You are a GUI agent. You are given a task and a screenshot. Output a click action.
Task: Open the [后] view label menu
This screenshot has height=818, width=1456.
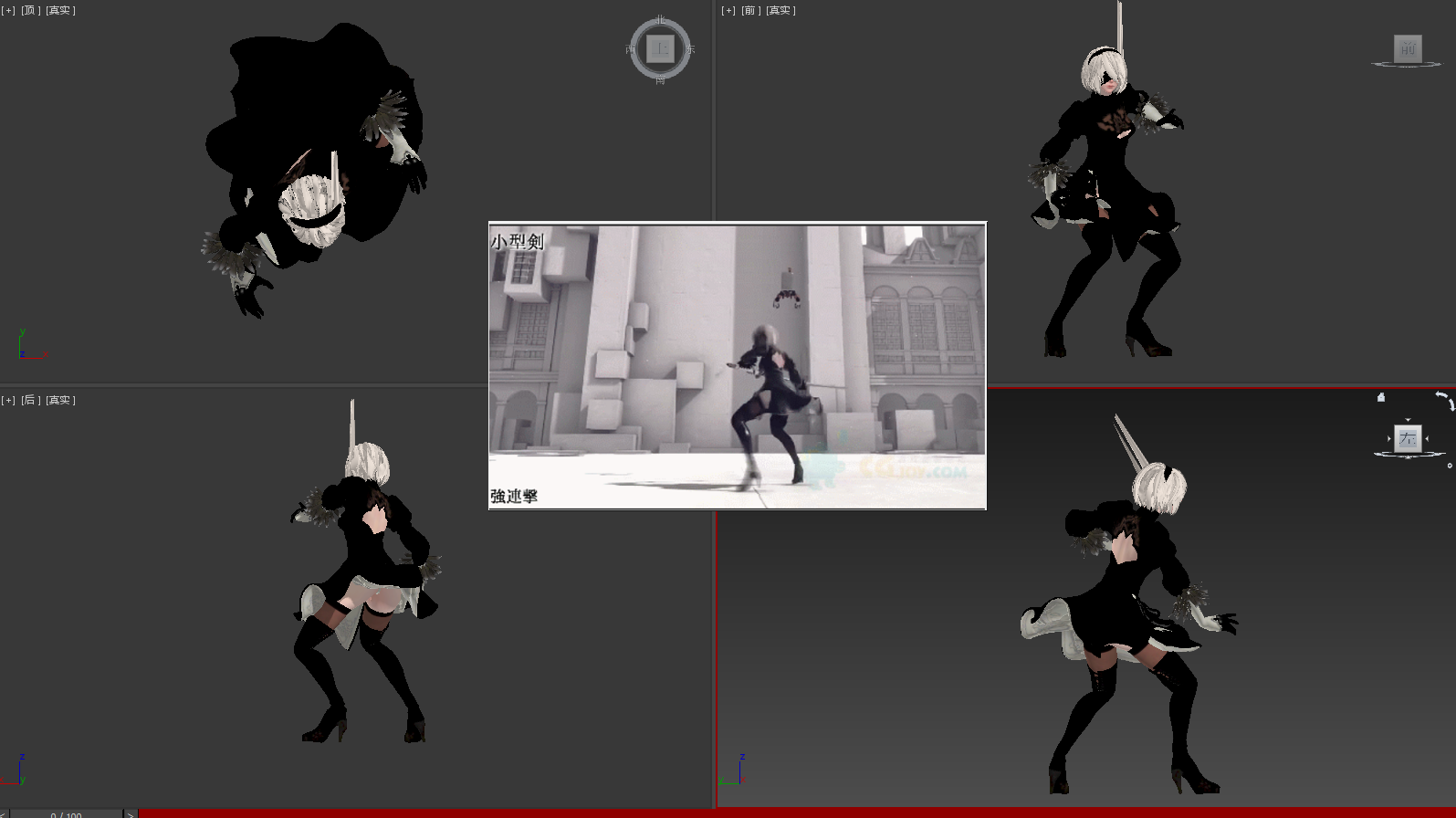tap(30, 400)
